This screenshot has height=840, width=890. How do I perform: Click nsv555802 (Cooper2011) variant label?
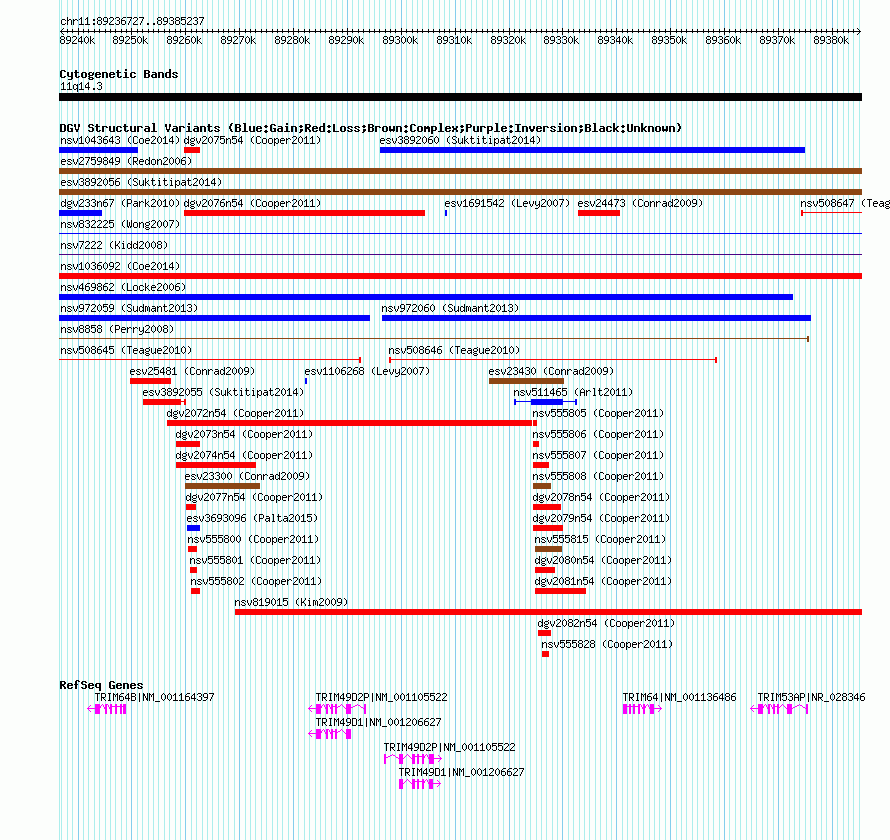[256, 581]
